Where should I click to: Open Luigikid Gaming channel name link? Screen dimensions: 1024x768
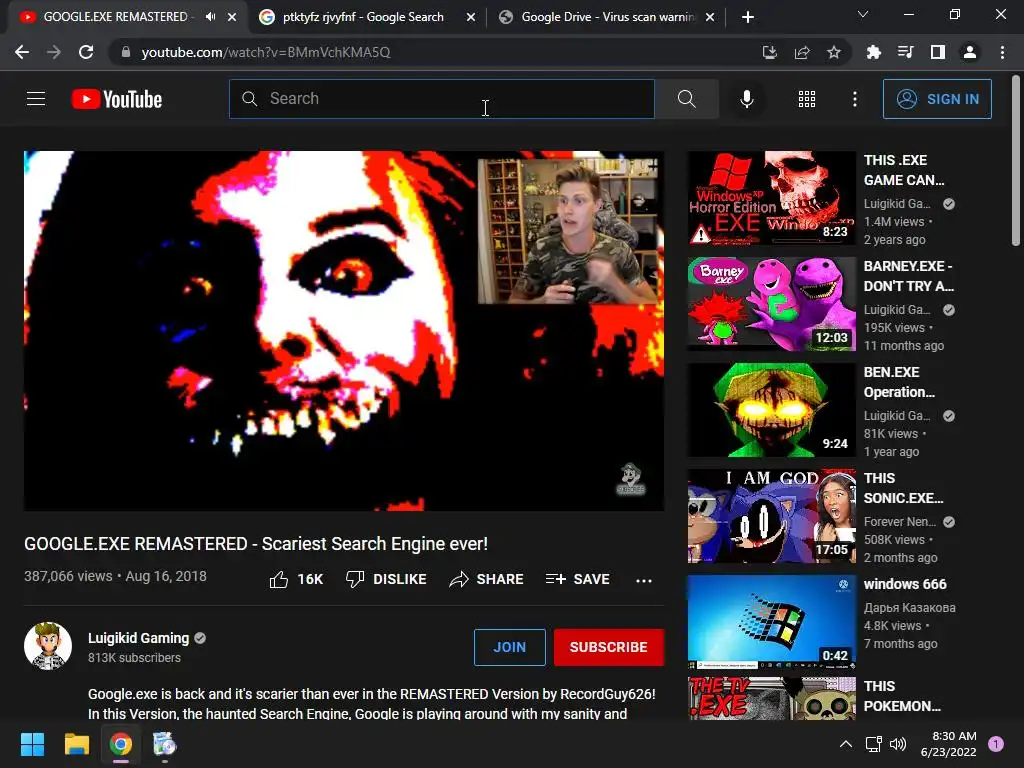click(x=138, y=638)
